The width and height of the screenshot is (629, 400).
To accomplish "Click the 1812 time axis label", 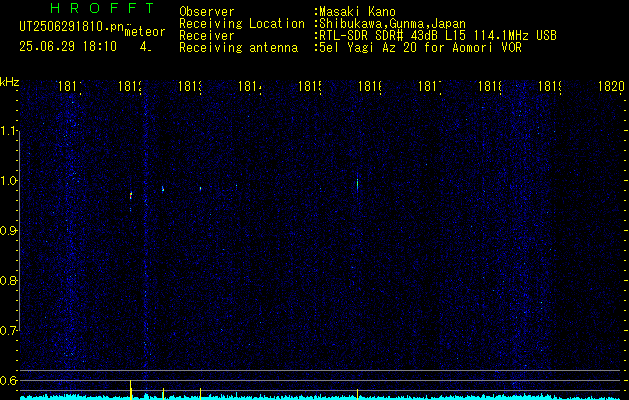I will point(130,86).
